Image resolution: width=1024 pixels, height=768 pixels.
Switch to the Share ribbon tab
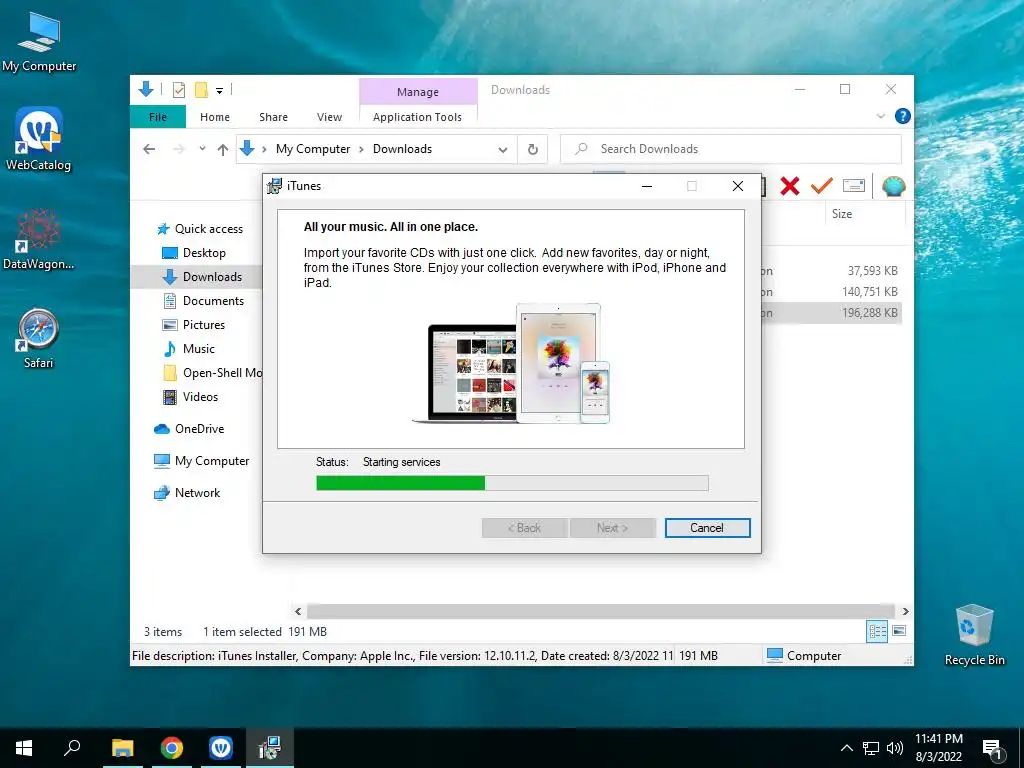point(273,117)
